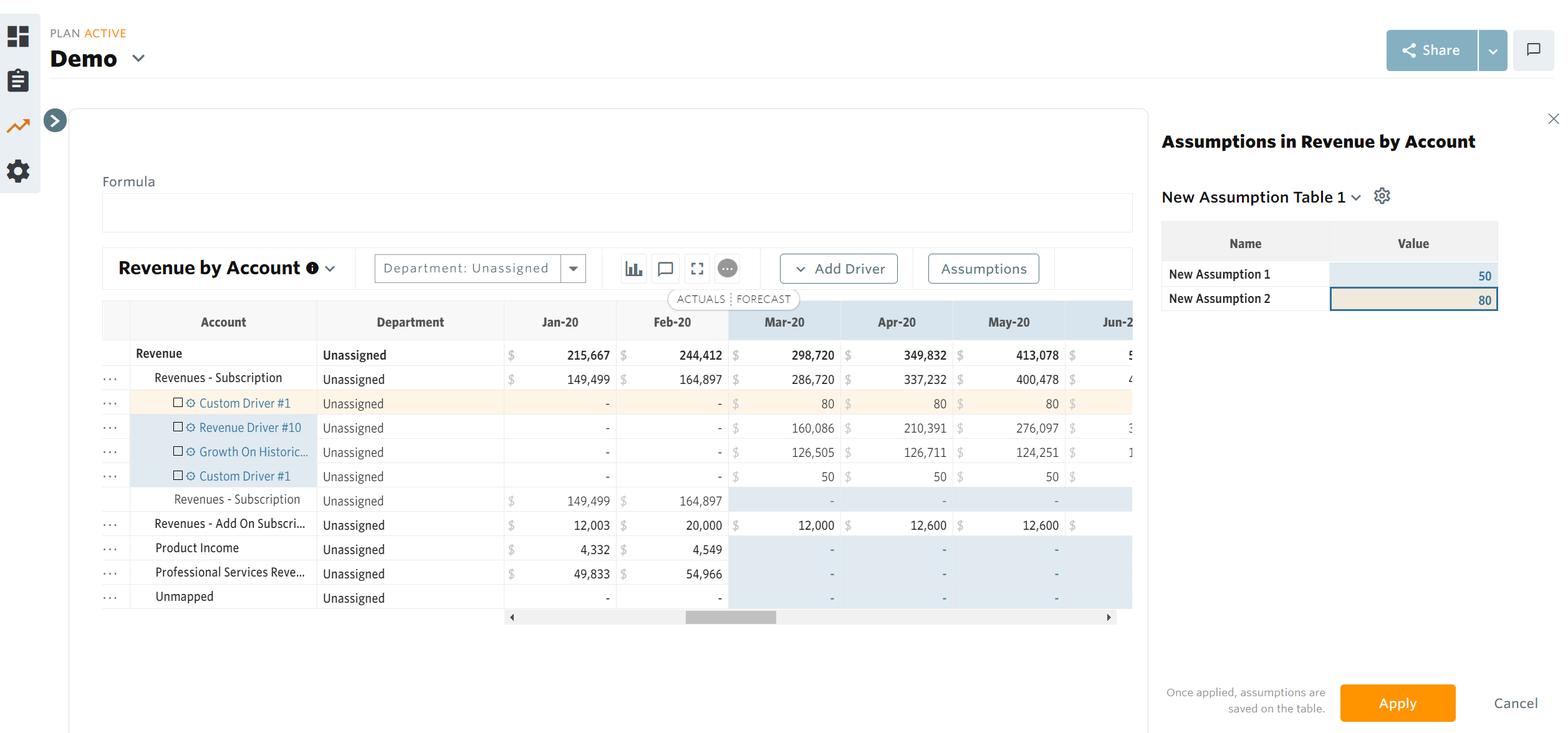Open driver gear icon on Revenue Driver #10
Image resolution: width=1568 pixels, height=733 pixels.
(x=191, y=428)
